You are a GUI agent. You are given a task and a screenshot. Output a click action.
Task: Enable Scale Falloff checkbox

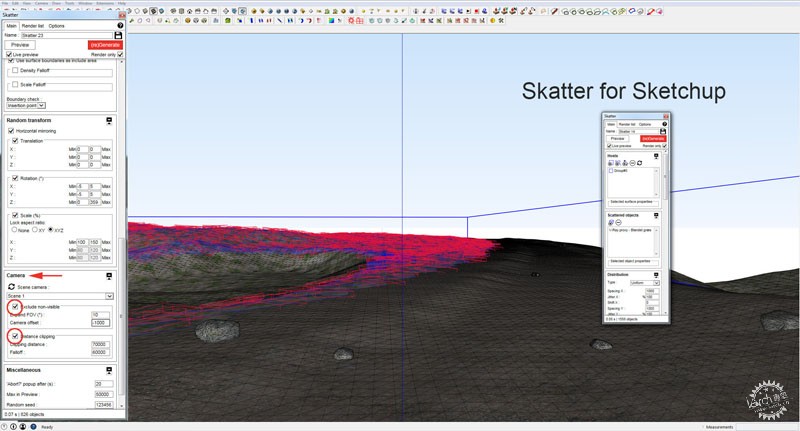pos(15,84)
